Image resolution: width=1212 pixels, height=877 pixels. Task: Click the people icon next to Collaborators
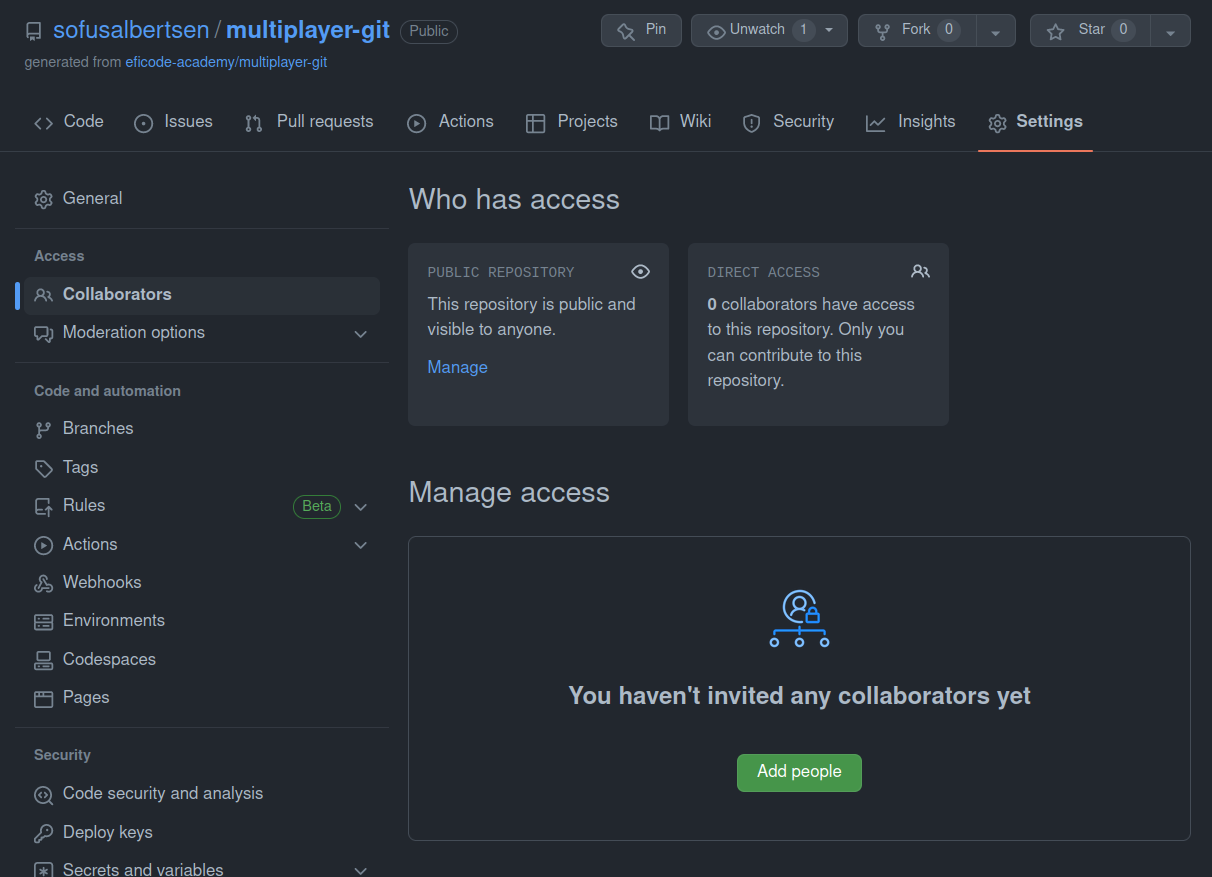[43, 295]
